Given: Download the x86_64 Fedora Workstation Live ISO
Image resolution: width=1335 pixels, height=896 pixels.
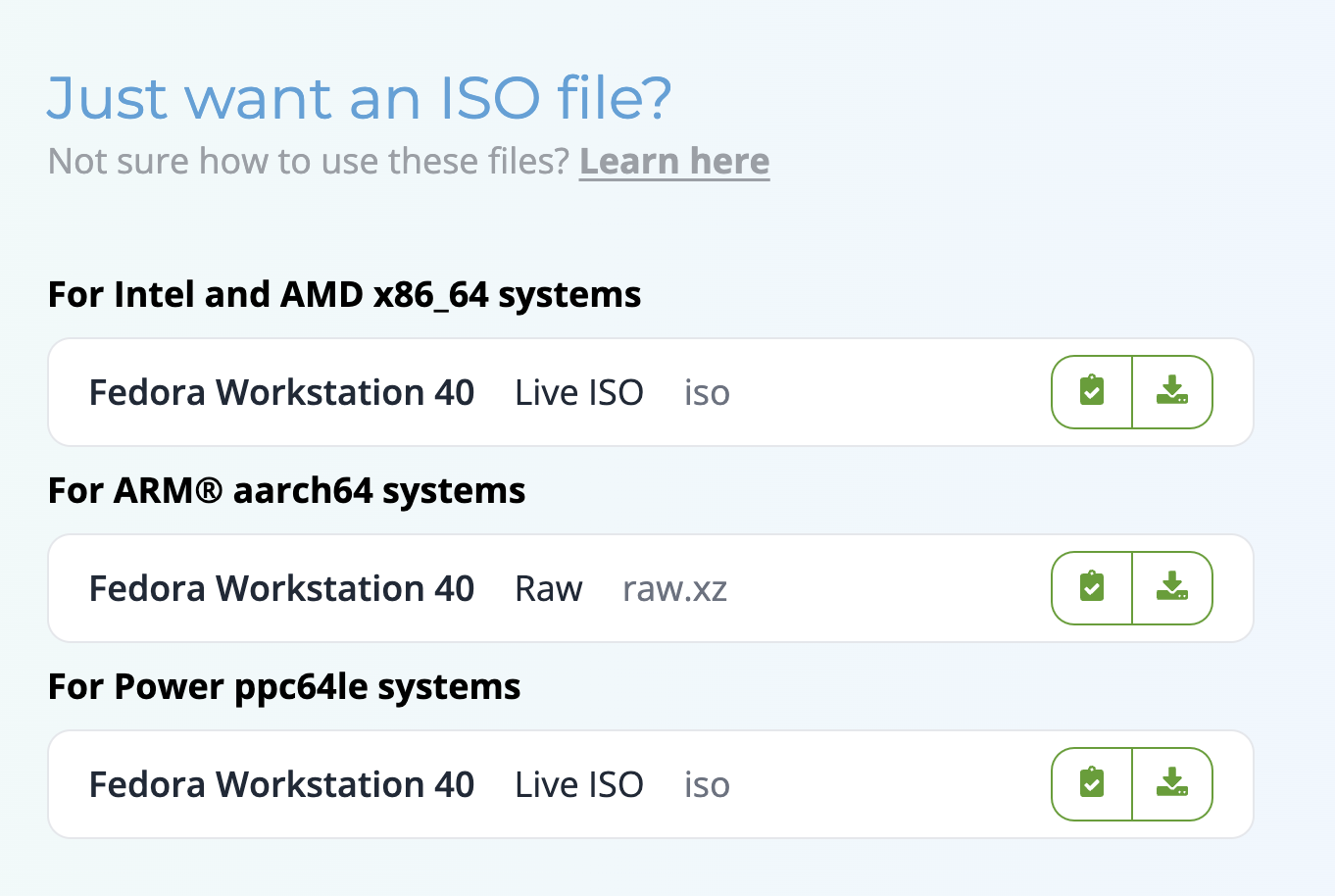Looking at the screenshot, I should (1172, 392).
